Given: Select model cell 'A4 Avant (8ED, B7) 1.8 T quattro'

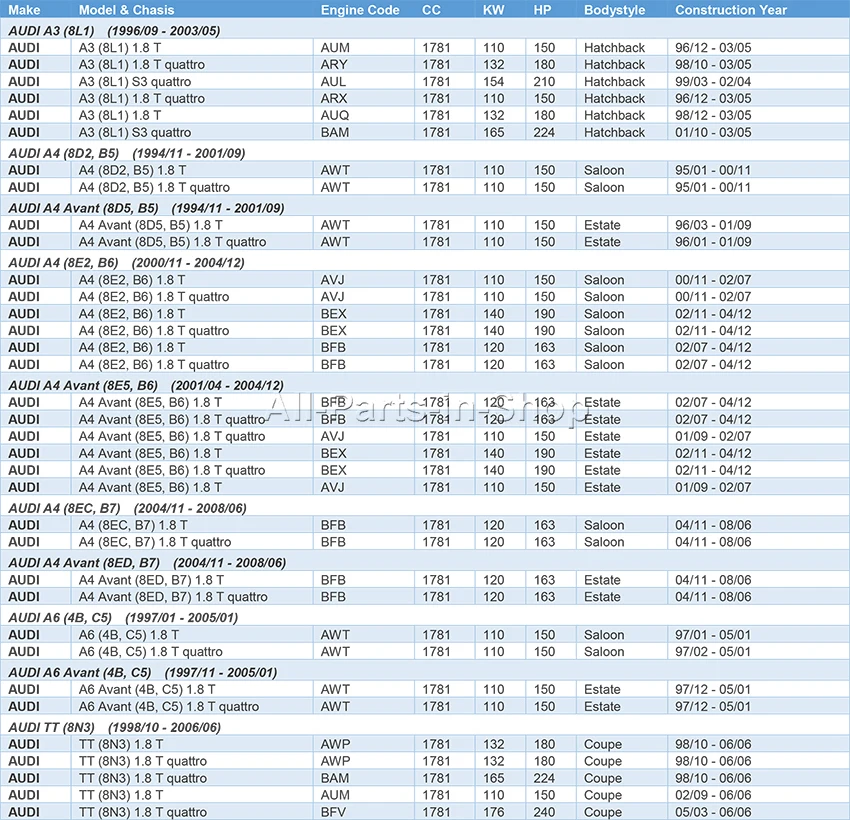Looking at the screenshot, I should coord(173,597).
